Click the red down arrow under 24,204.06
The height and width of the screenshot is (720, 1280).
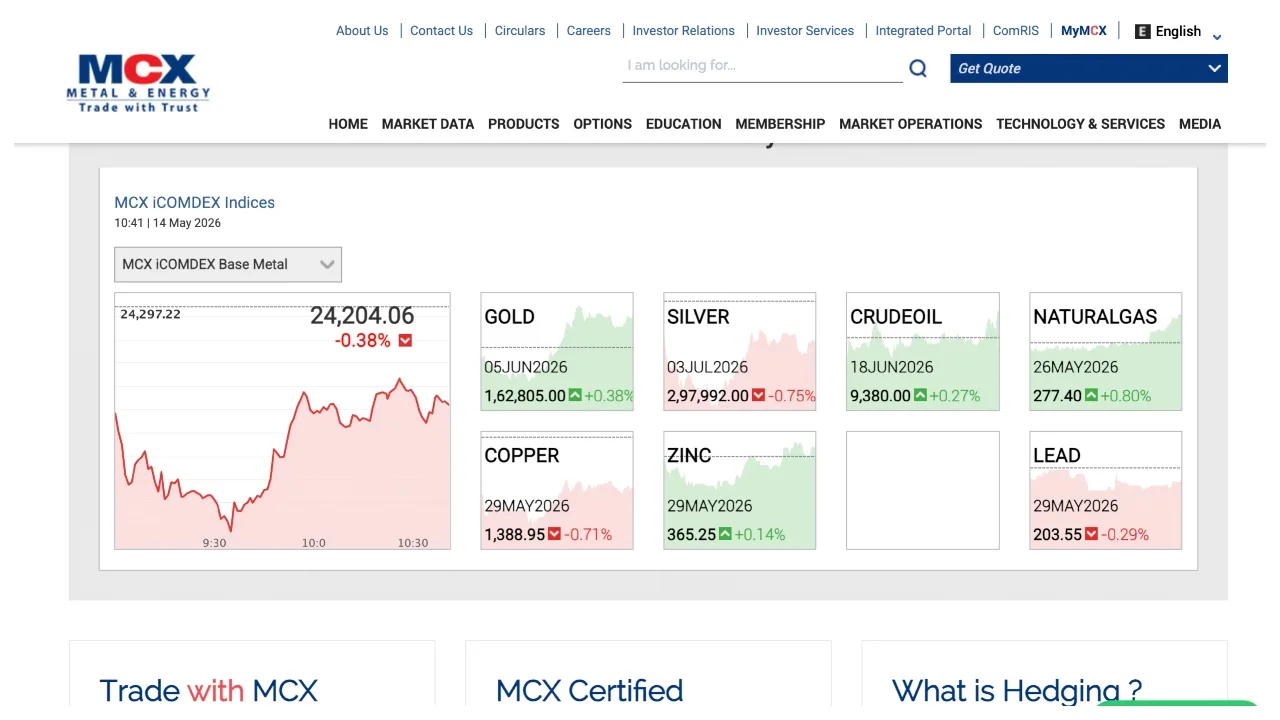pos(405,341)
